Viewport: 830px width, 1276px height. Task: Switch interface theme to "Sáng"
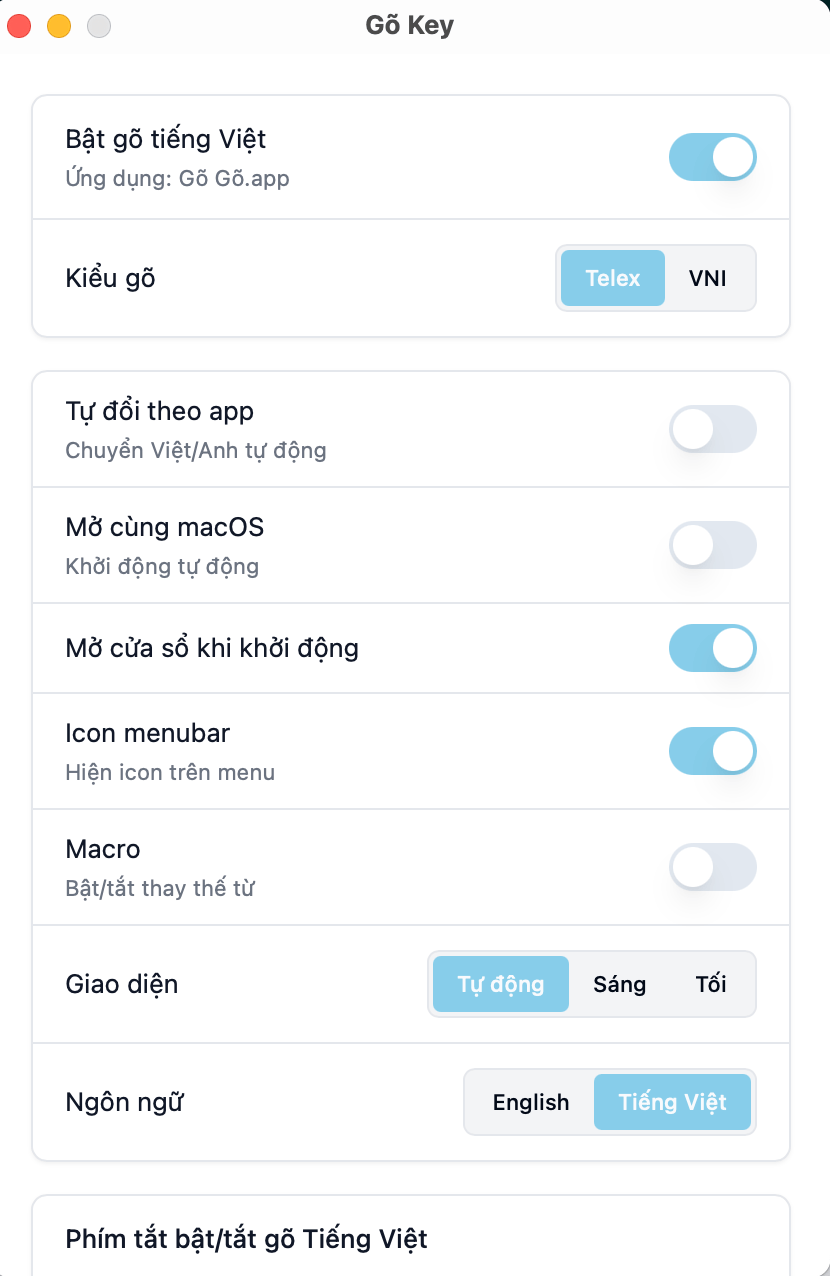[619, 984]
